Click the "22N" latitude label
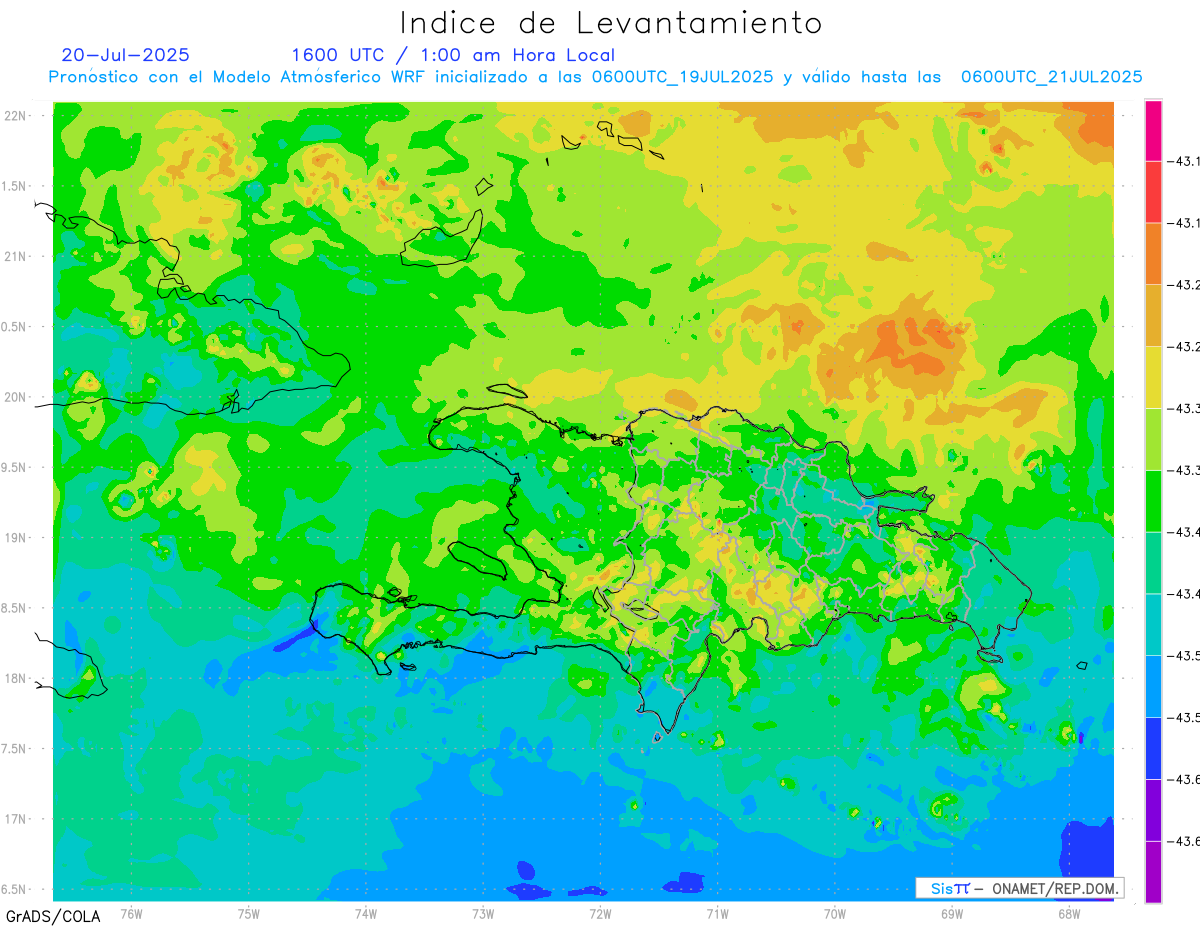Viewport: 1200px width, 927px height. pyautogui.click(x=17, y=115)
